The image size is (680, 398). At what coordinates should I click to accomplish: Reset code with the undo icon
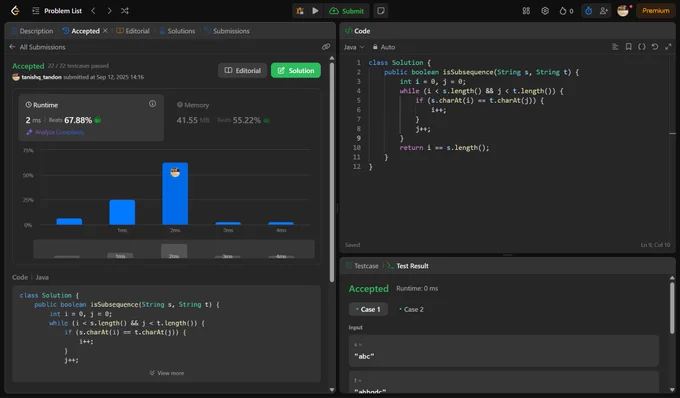[x=655, y=47]
